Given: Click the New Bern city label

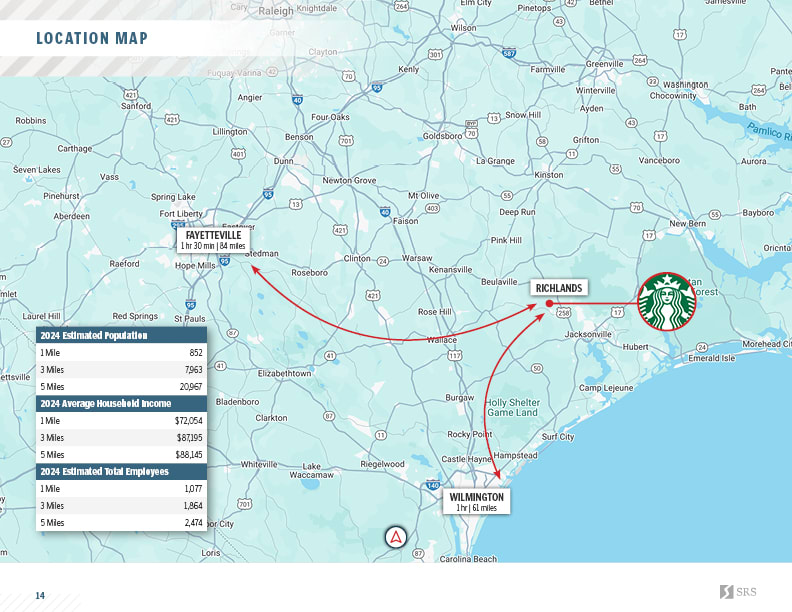Looking at the screenshot, I should point(687,223).
